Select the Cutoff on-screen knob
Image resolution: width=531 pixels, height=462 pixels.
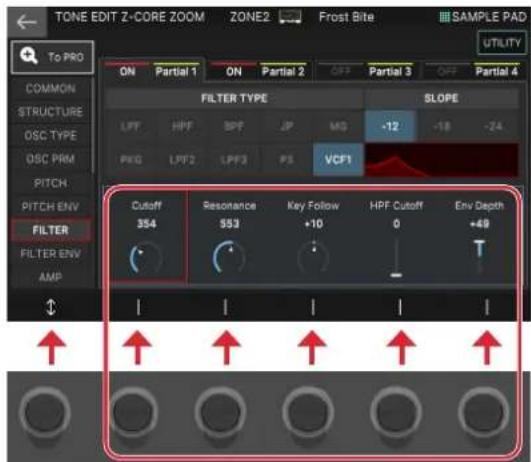coord(146,258)
